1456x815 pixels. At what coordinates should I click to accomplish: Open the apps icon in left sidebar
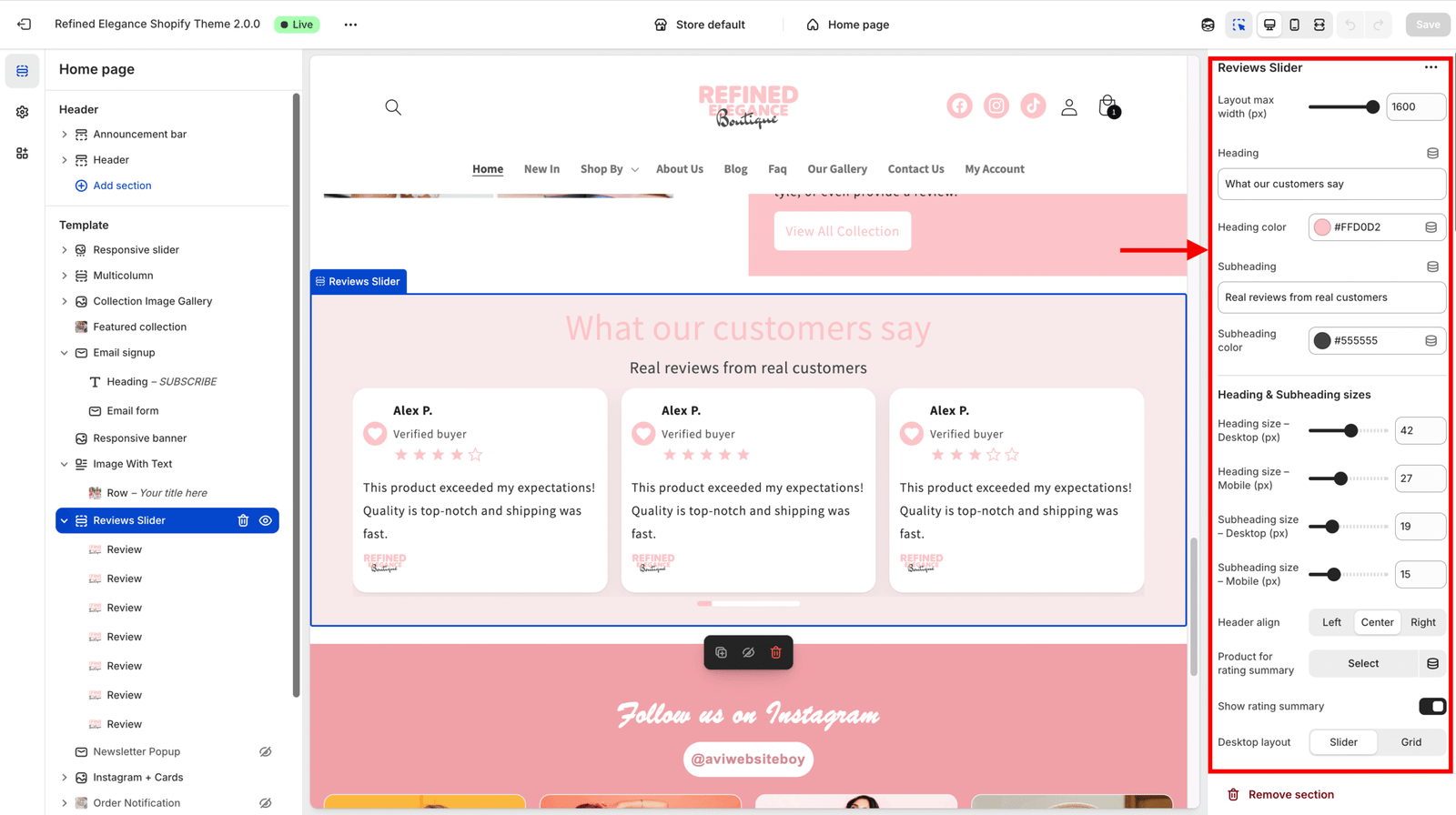(x=22, y=154)
